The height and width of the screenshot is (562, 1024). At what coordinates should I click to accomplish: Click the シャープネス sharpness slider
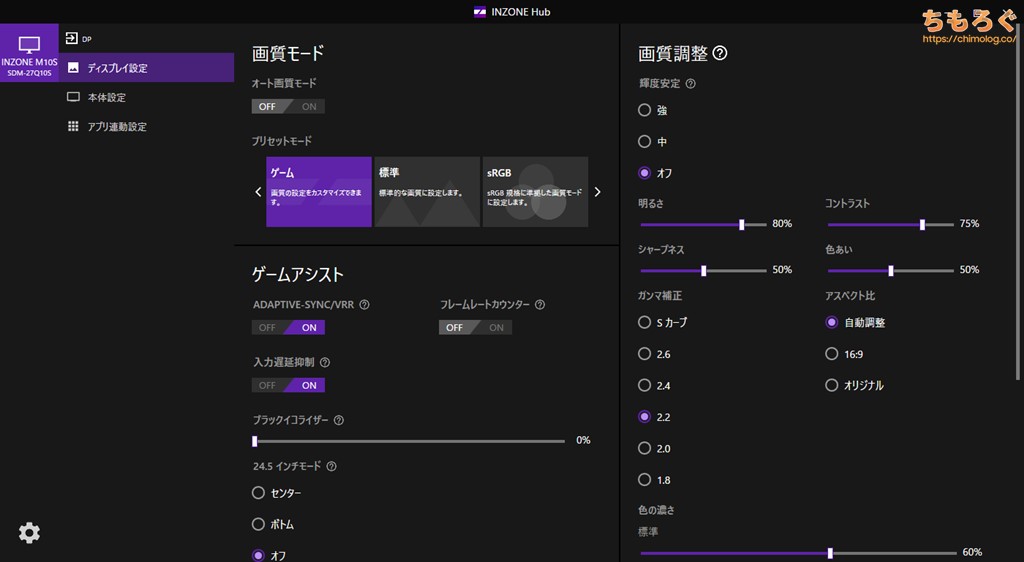[x=703, y=270]
